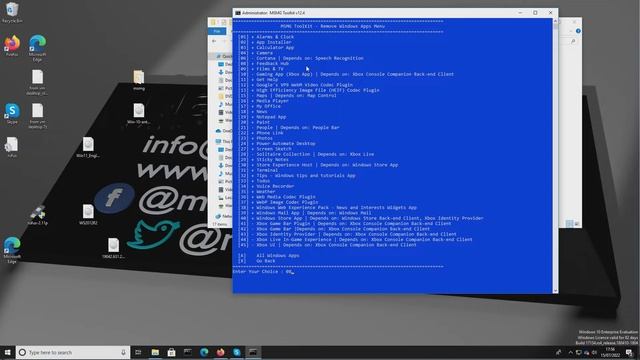The height and width of the screenshot is (360, 640).
Task: Select the rufus file icon on desktop
Action: click(12, 147)
